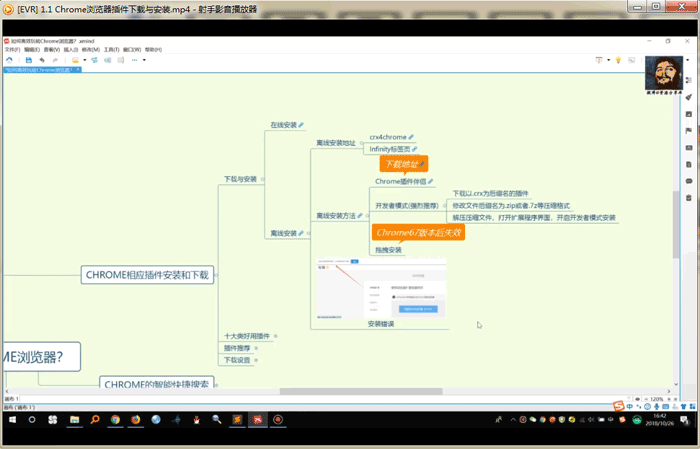Open the hyperlink icon next to crx4chrome

[x=411, y=137]
